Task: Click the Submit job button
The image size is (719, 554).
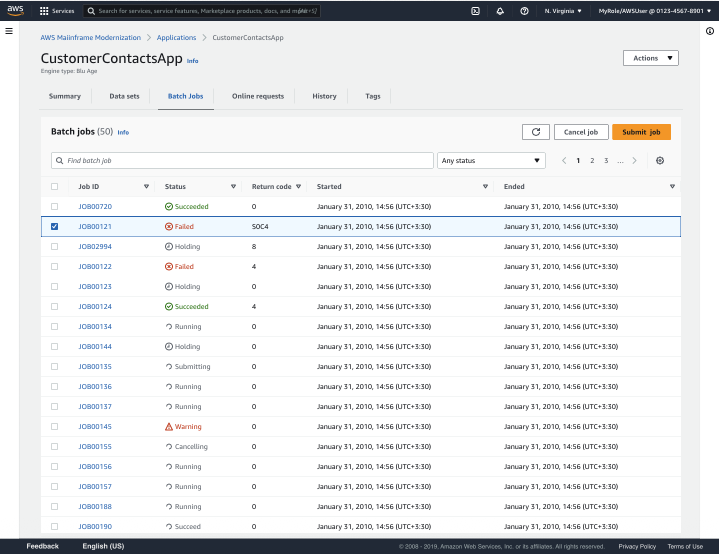Action: click(x=641, y=132)
